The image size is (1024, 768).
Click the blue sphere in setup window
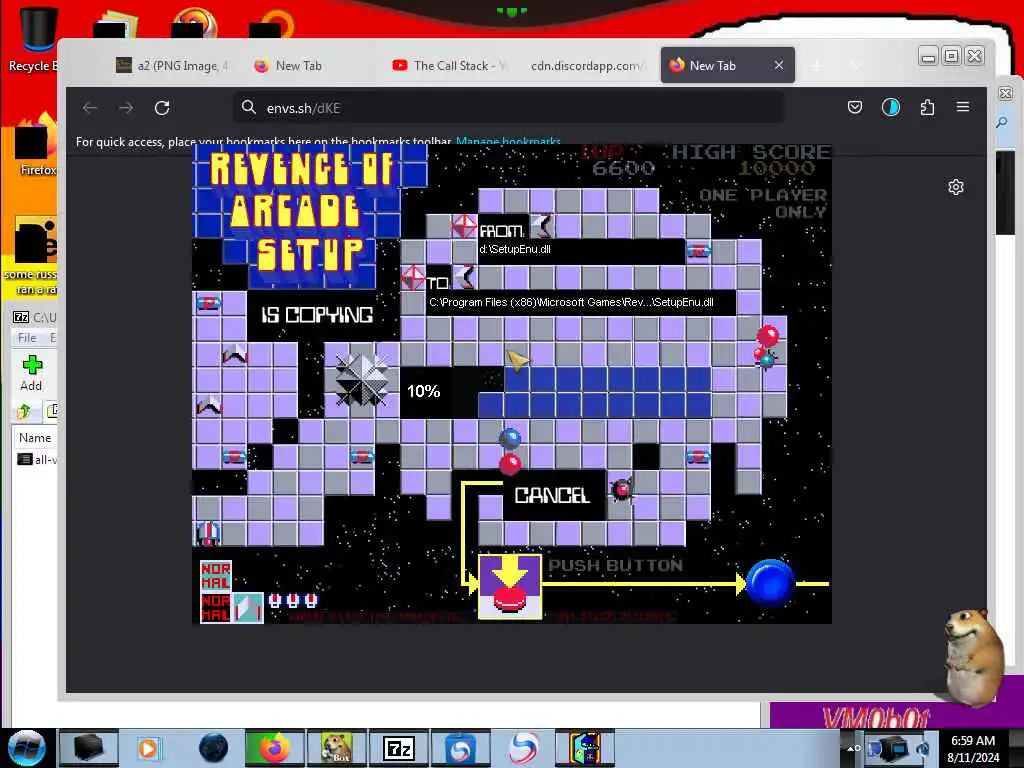[770, 583]
